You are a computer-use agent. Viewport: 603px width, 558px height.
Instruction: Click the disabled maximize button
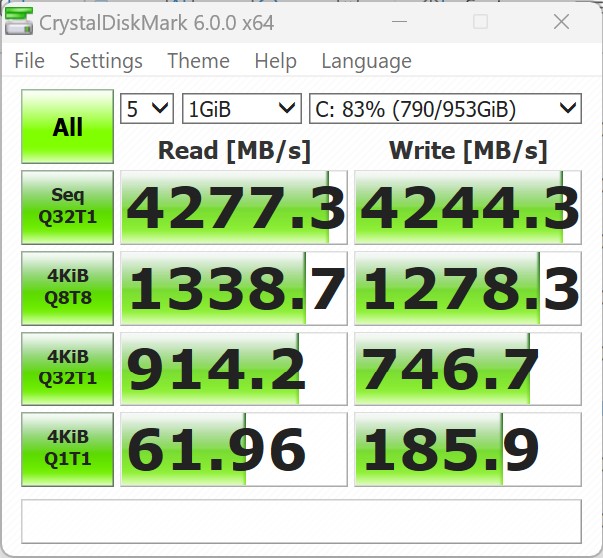[x=480, y=22]
